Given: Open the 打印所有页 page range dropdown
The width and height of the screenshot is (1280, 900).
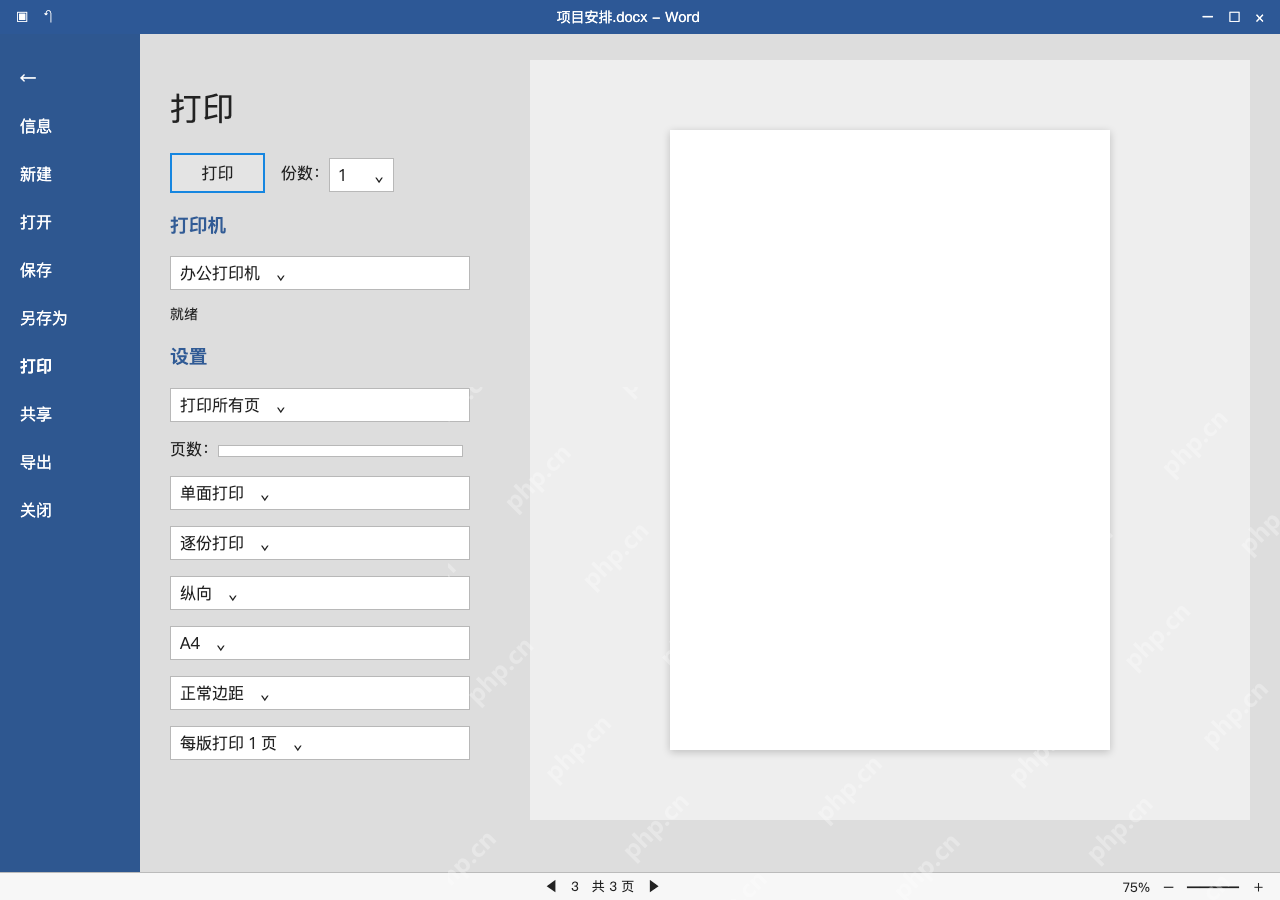Looking at the screenshot, I should point(320,405).
